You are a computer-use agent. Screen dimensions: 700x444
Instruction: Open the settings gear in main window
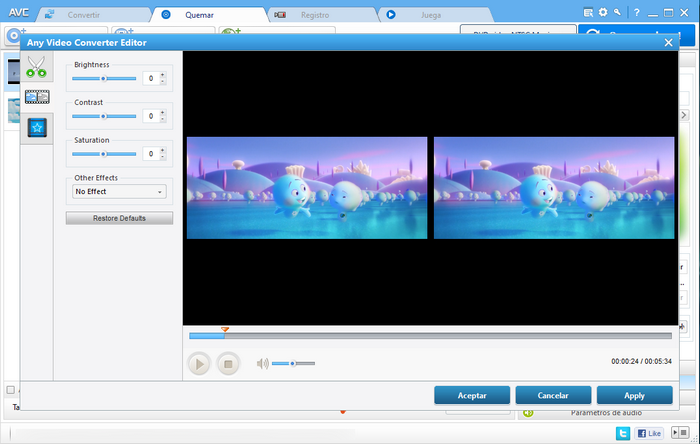pos(603,12)
